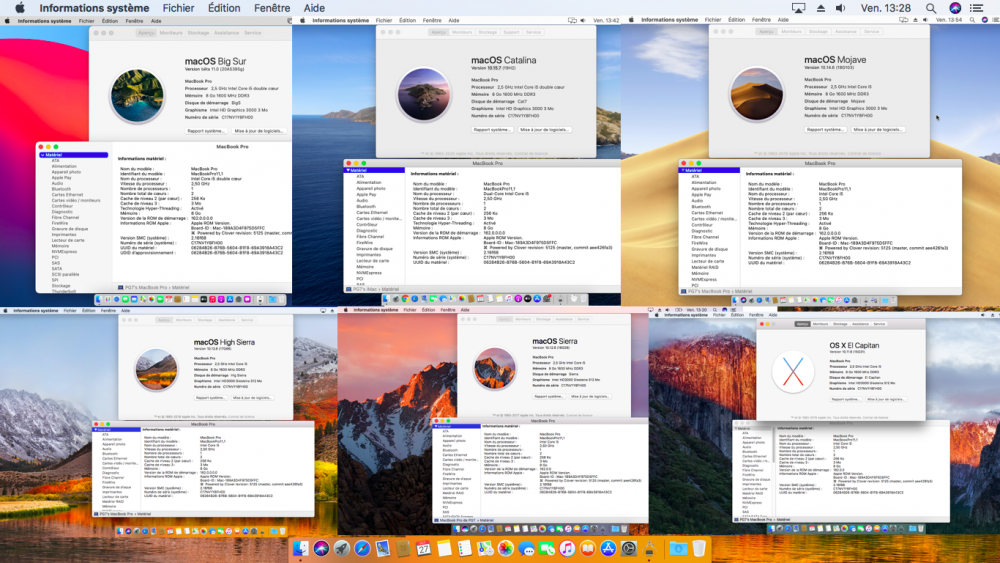
Task: Select Apple Pay in Mojave sidebar
Action: [x=702, y=194]
